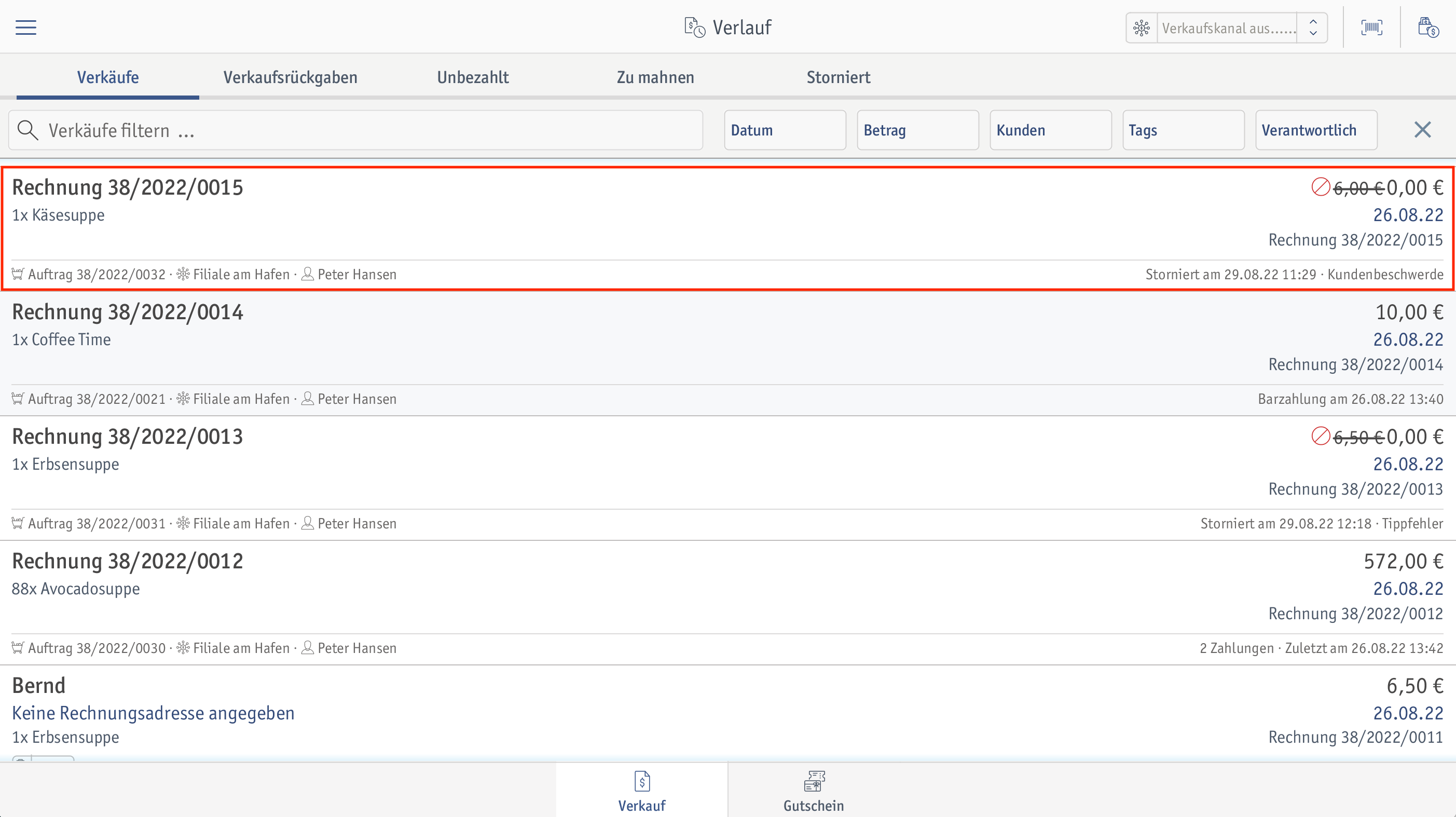Click Keine Rechnungsadresse angegeben link

click(x=153, y=713)
